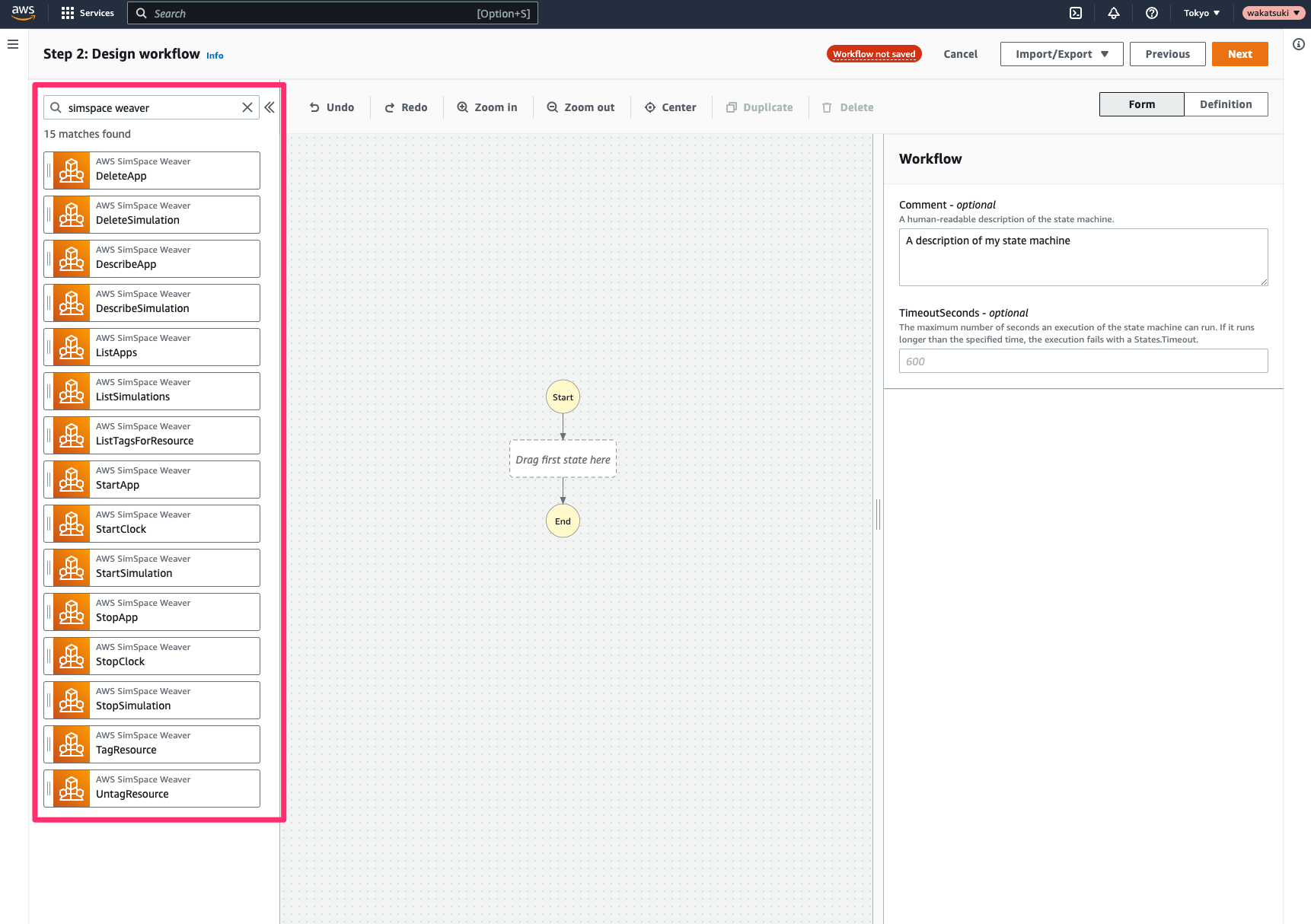This screenshot has width=1311, height=924.
Task: Zoom in on the workflow canvas
Action: (x=486, y=107)
